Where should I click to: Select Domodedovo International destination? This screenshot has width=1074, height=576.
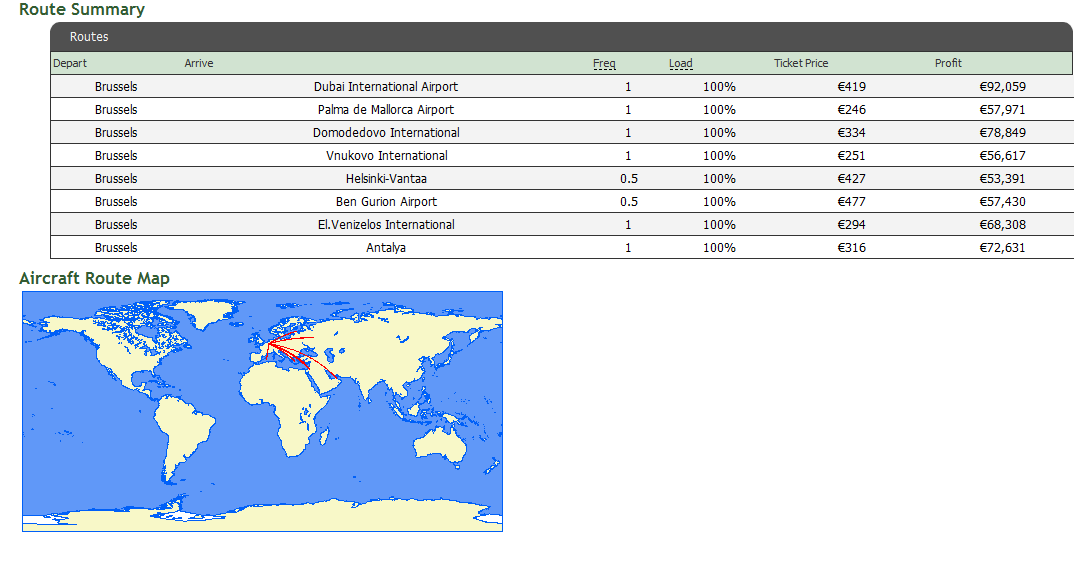coord(386,132)
